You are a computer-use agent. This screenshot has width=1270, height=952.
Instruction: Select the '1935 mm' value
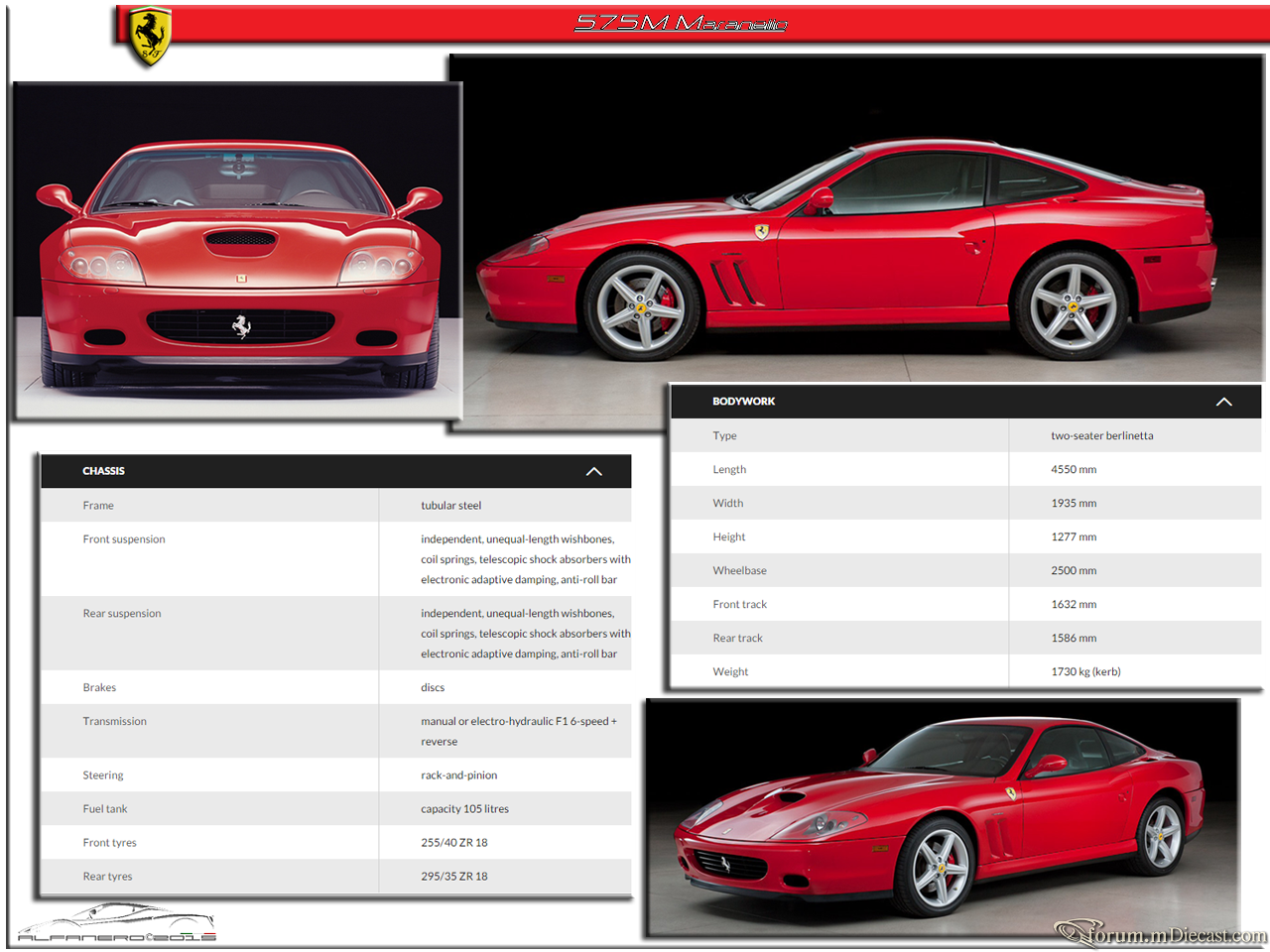pos(1074,504)
